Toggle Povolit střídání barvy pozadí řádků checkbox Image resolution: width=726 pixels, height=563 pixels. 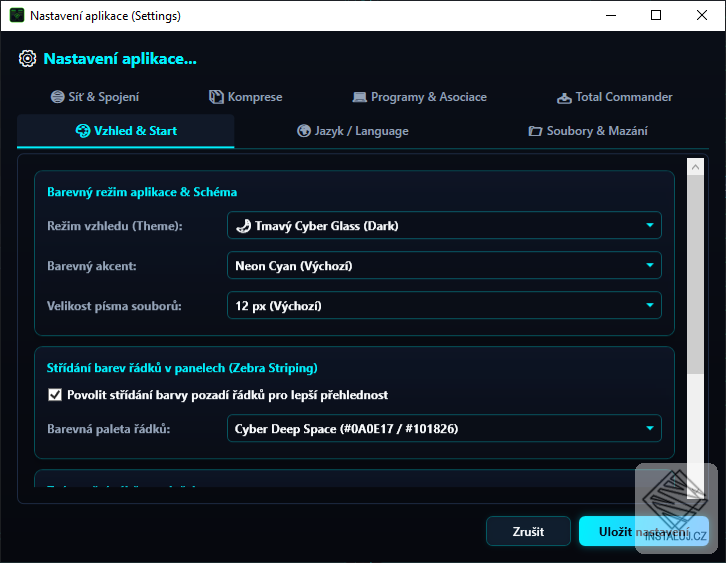tap(55, 395)
